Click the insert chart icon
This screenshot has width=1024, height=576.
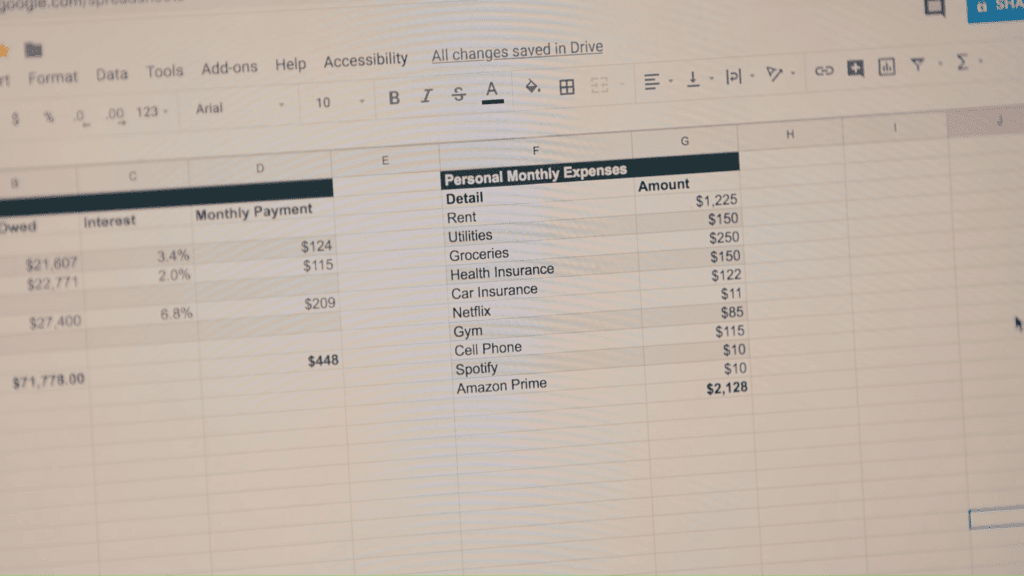click(x=886, y=67)
